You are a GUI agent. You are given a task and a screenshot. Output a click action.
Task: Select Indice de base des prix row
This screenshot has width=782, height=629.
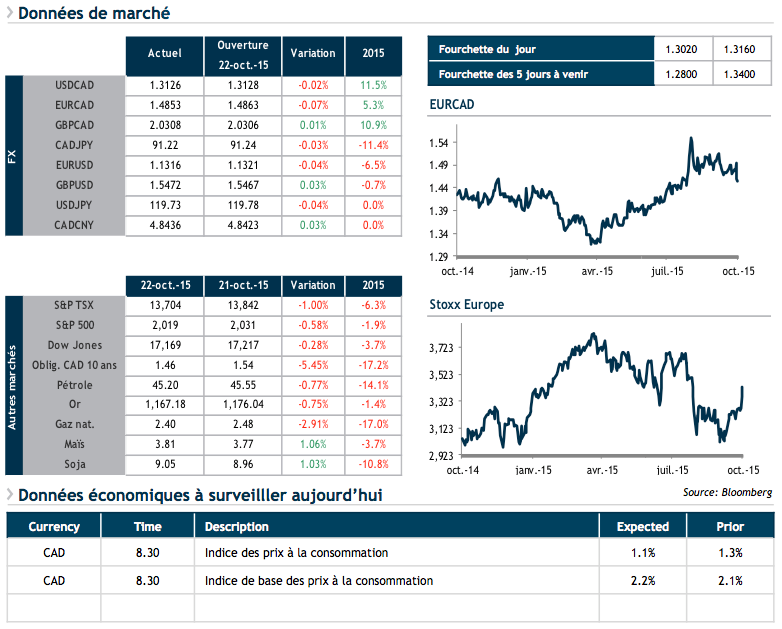[318, 580]
